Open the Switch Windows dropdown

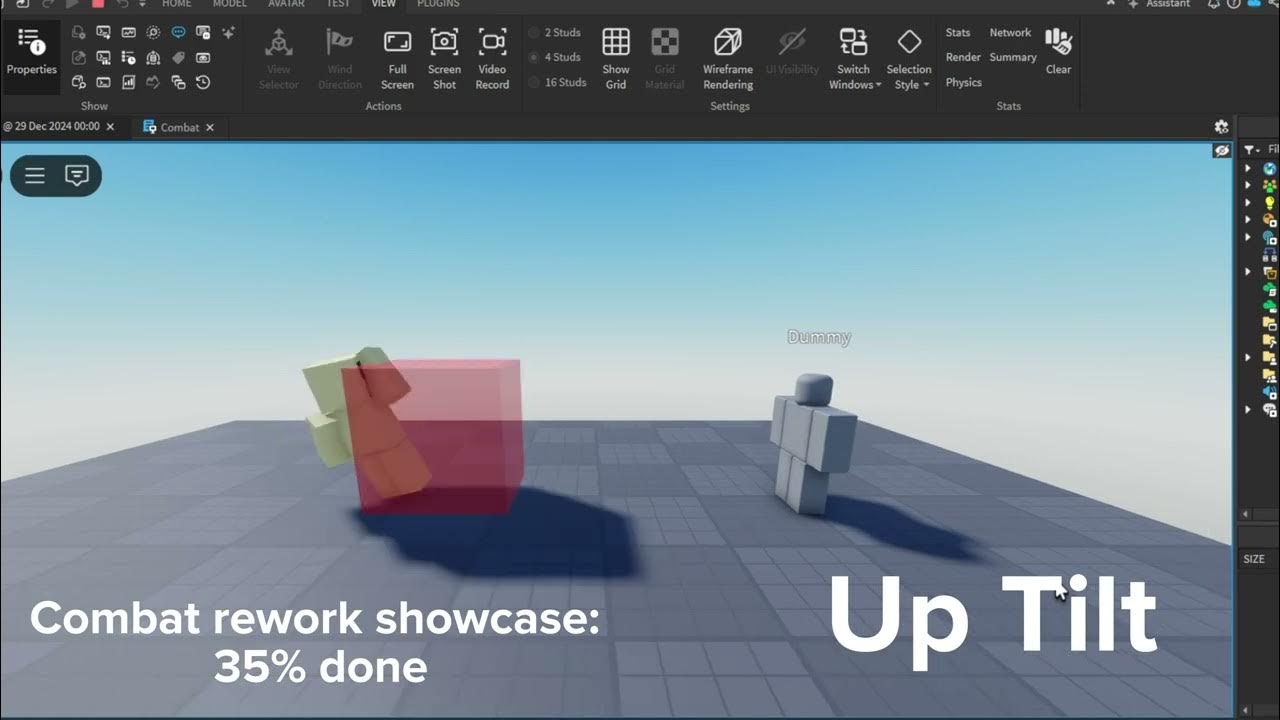pos(854,58)
